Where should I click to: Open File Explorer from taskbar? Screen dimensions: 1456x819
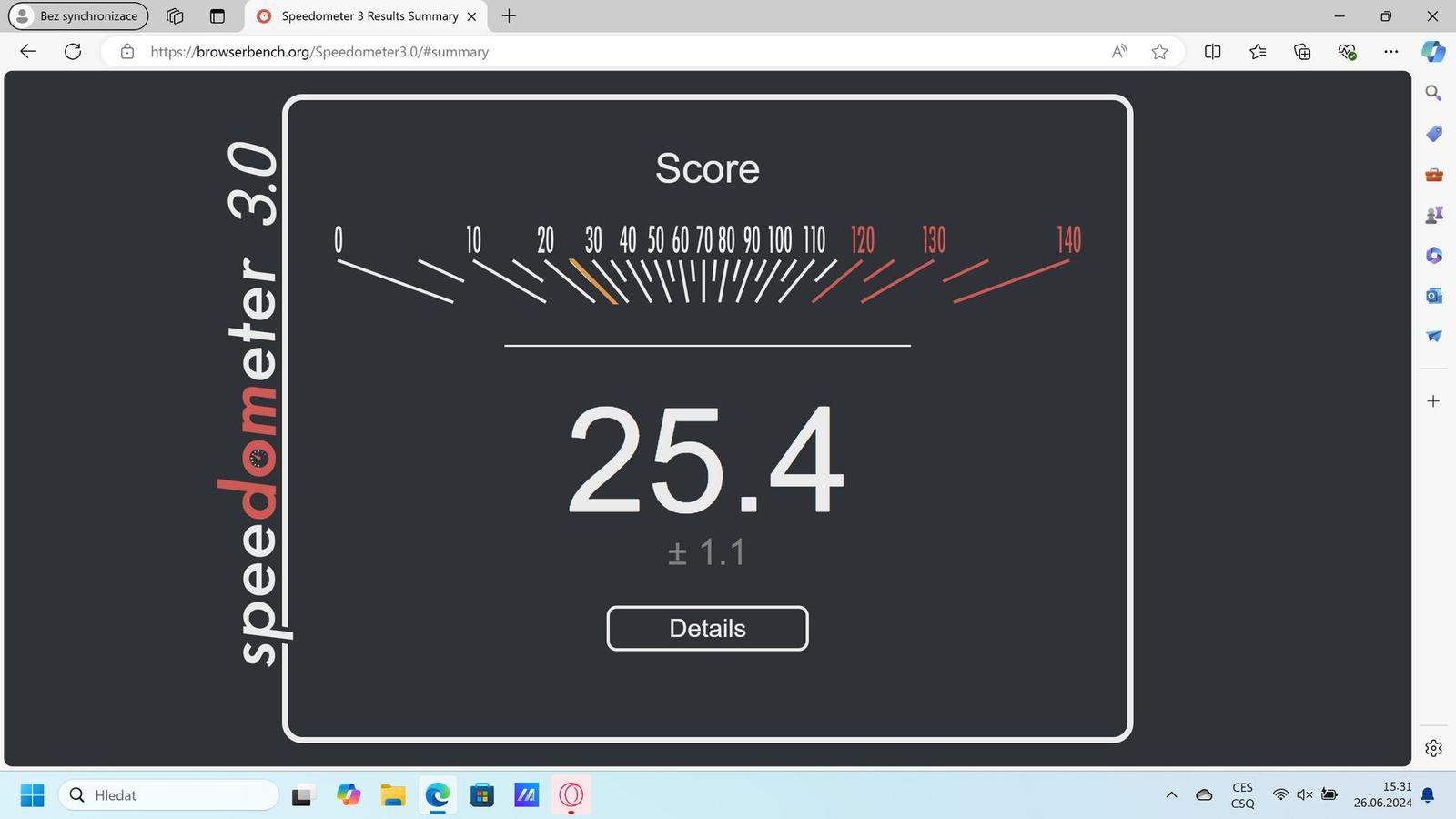pyautogui.click(x=392, y=795)
